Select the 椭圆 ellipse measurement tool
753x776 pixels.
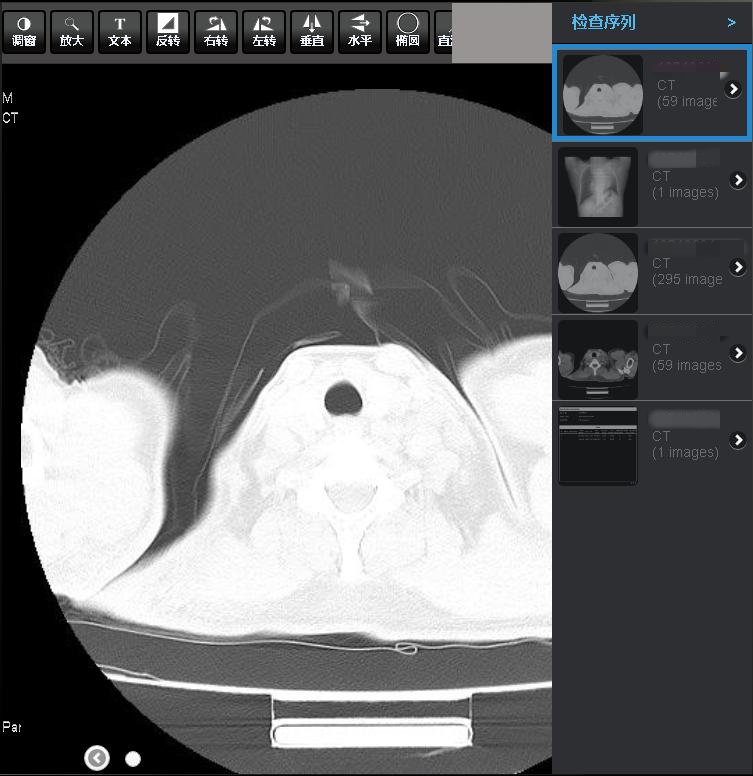click(408, 32)
